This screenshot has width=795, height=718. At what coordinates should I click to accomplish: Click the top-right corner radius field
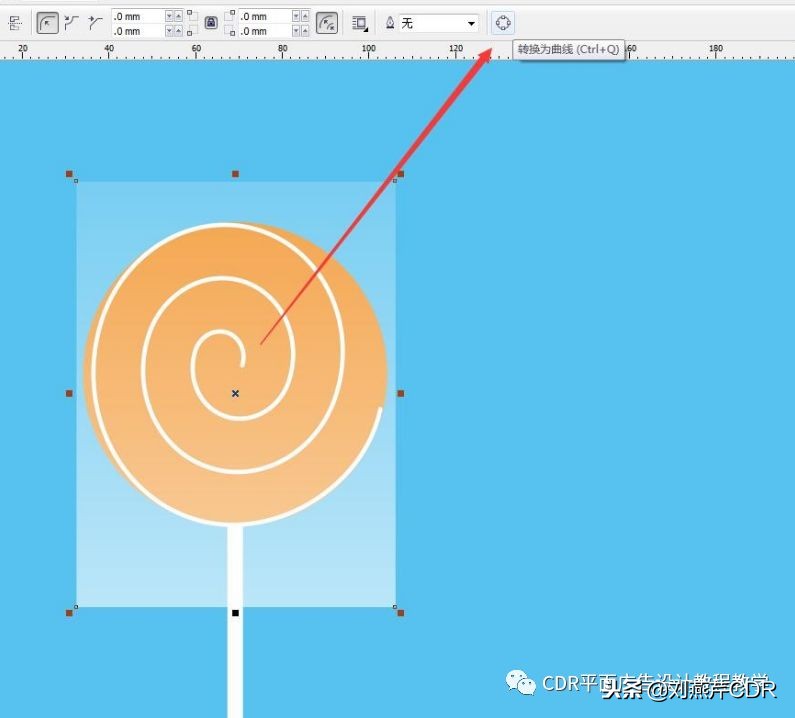(265, 17)
